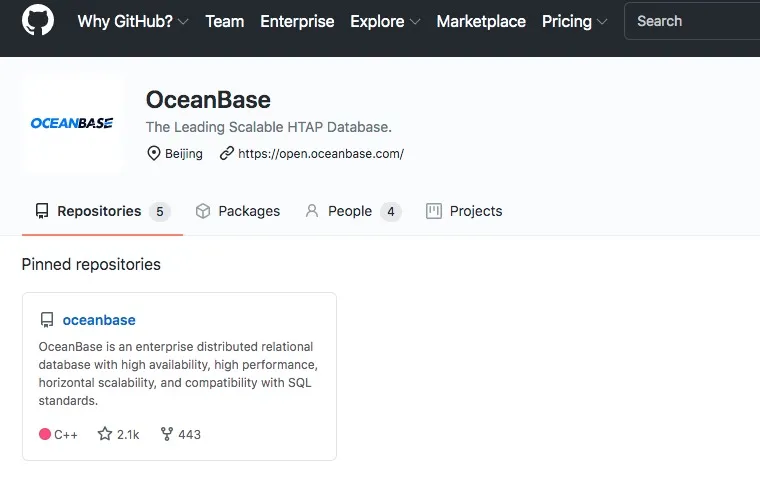Screen dimensions: 760x477
Task: Focus the Search input field
Action: (x=692, y=21)
